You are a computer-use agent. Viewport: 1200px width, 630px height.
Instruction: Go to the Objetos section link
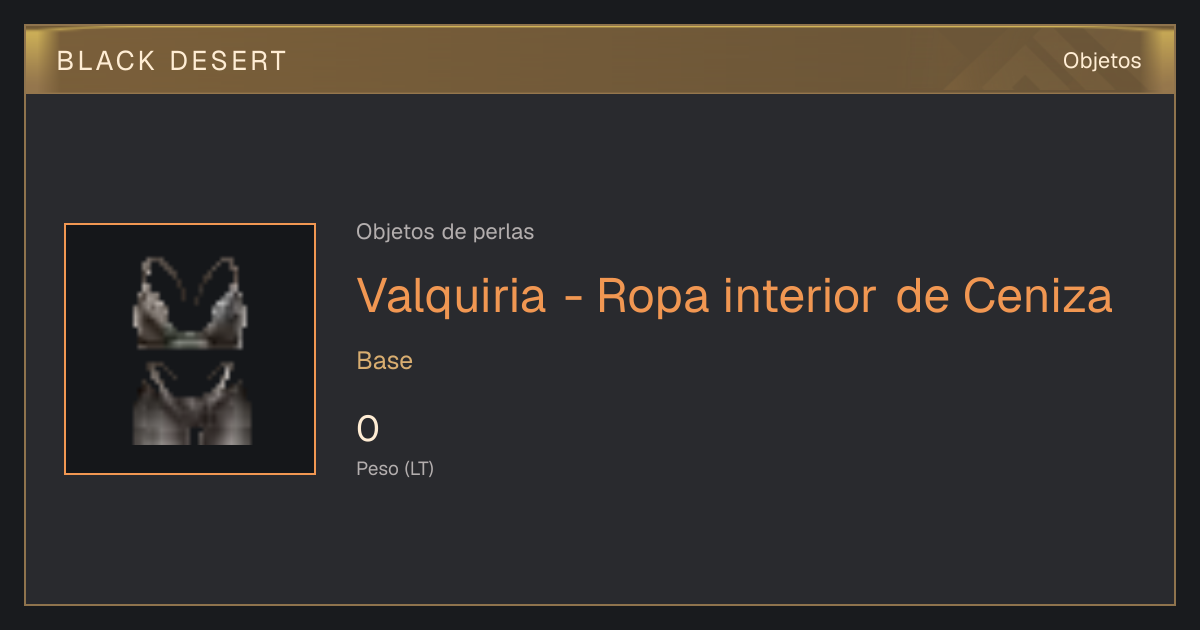(1102, 60)
